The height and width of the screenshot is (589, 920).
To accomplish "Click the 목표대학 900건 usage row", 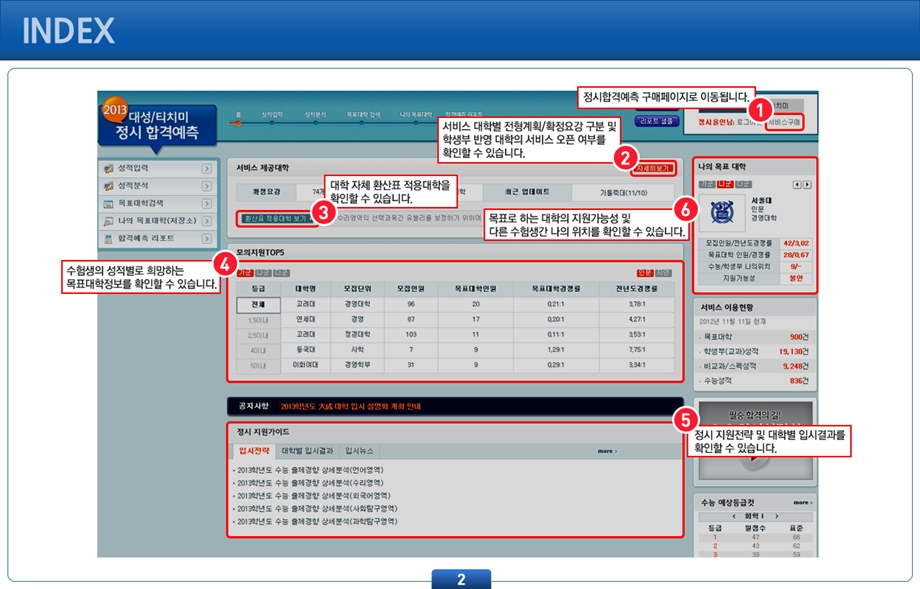I will pyautogui.click(x=755, y=337).
